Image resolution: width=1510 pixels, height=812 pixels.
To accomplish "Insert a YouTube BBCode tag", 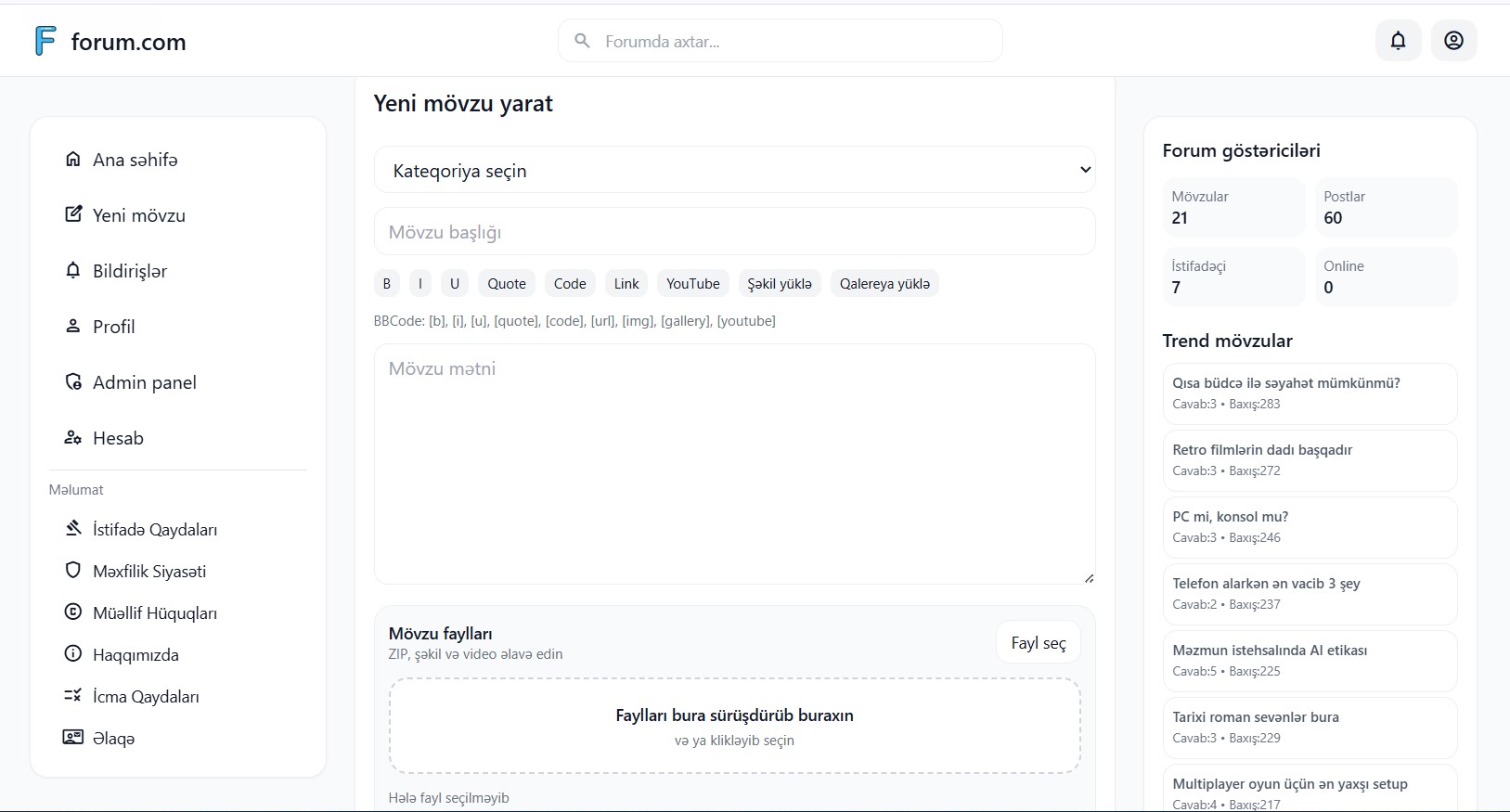I will point(692,284).
